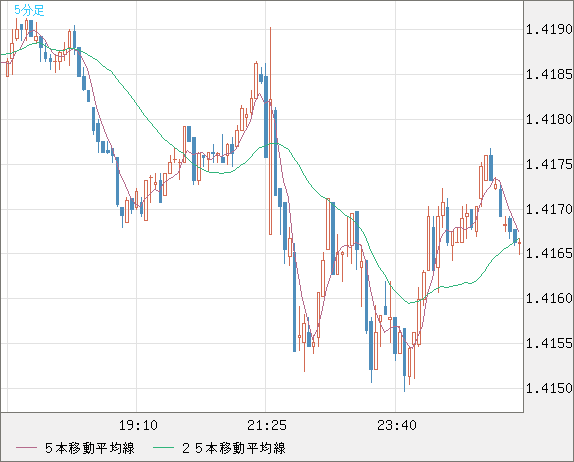This screenshot has height=462, width=574.
Task: Click the 5本移動平均線 legend label
Action: pos(90,448)
